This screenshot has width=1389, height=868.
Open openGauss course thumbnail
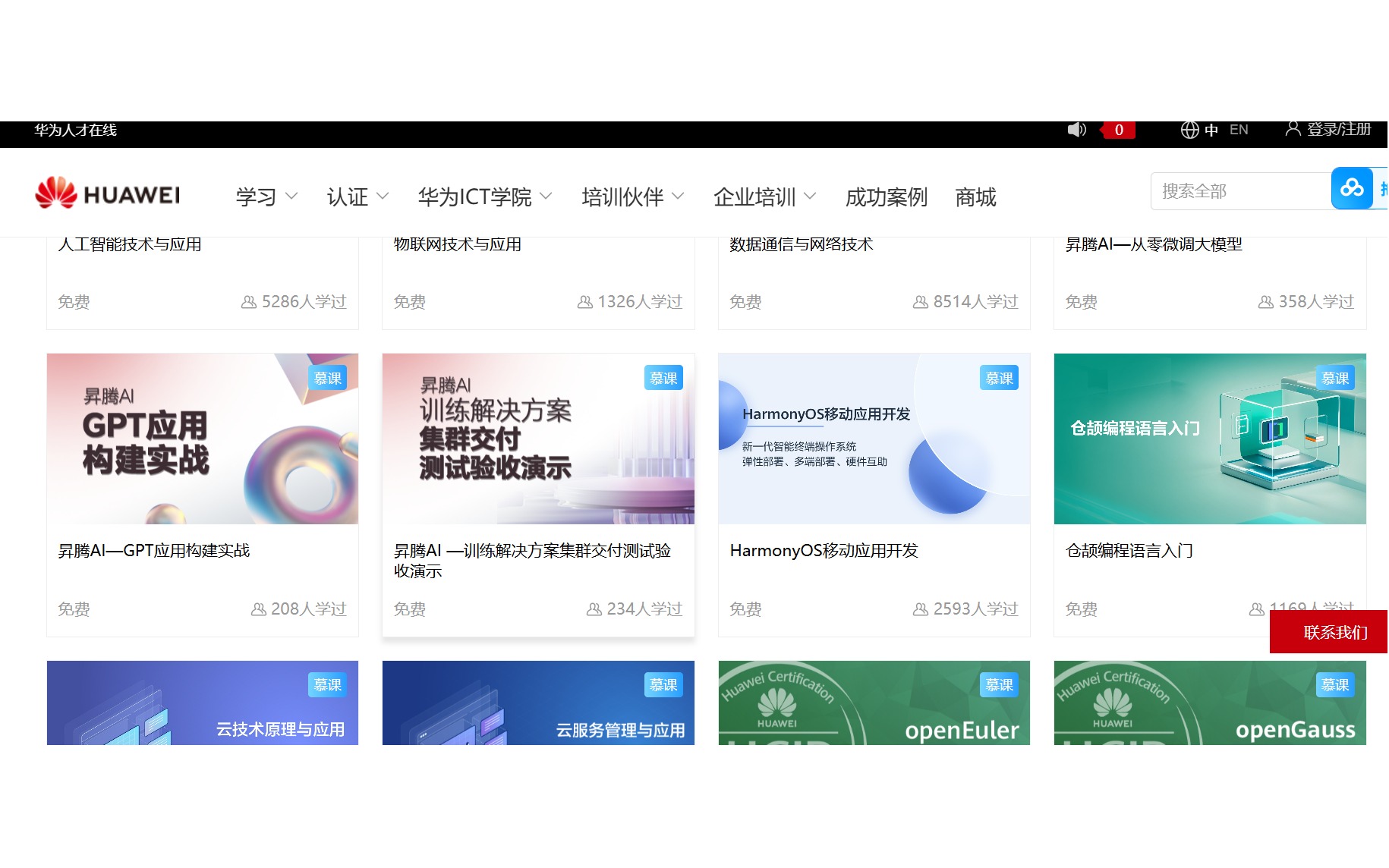click(1210, 703)
